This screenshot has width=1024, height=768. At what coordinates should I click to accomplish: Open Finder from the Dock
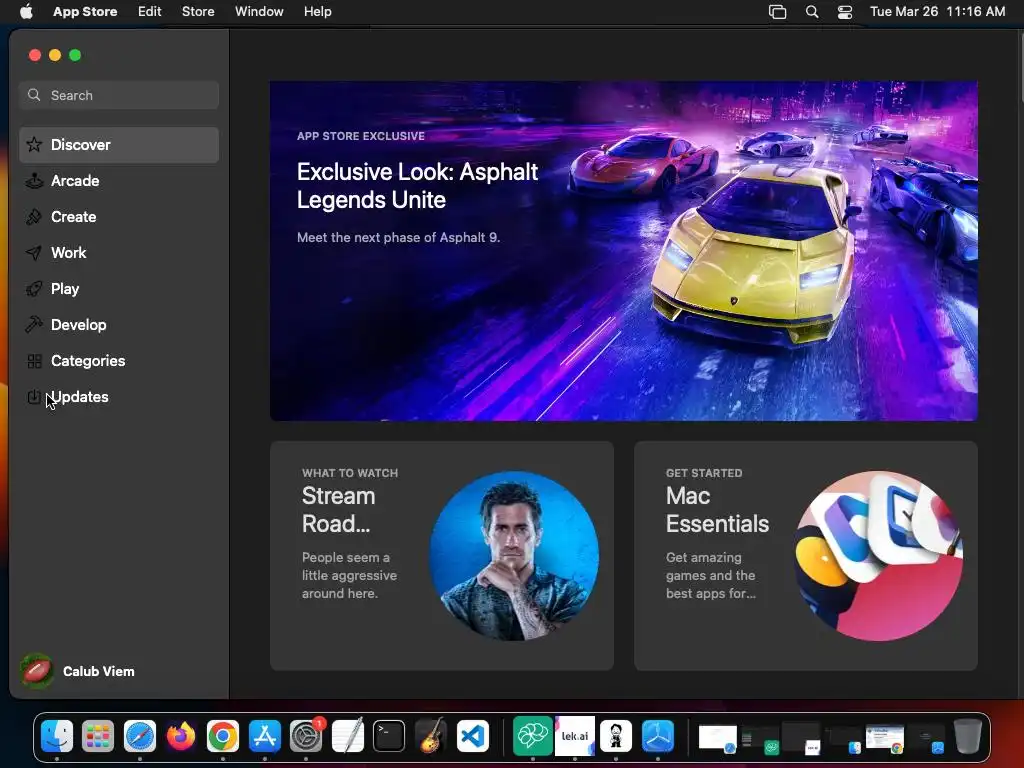57,736
